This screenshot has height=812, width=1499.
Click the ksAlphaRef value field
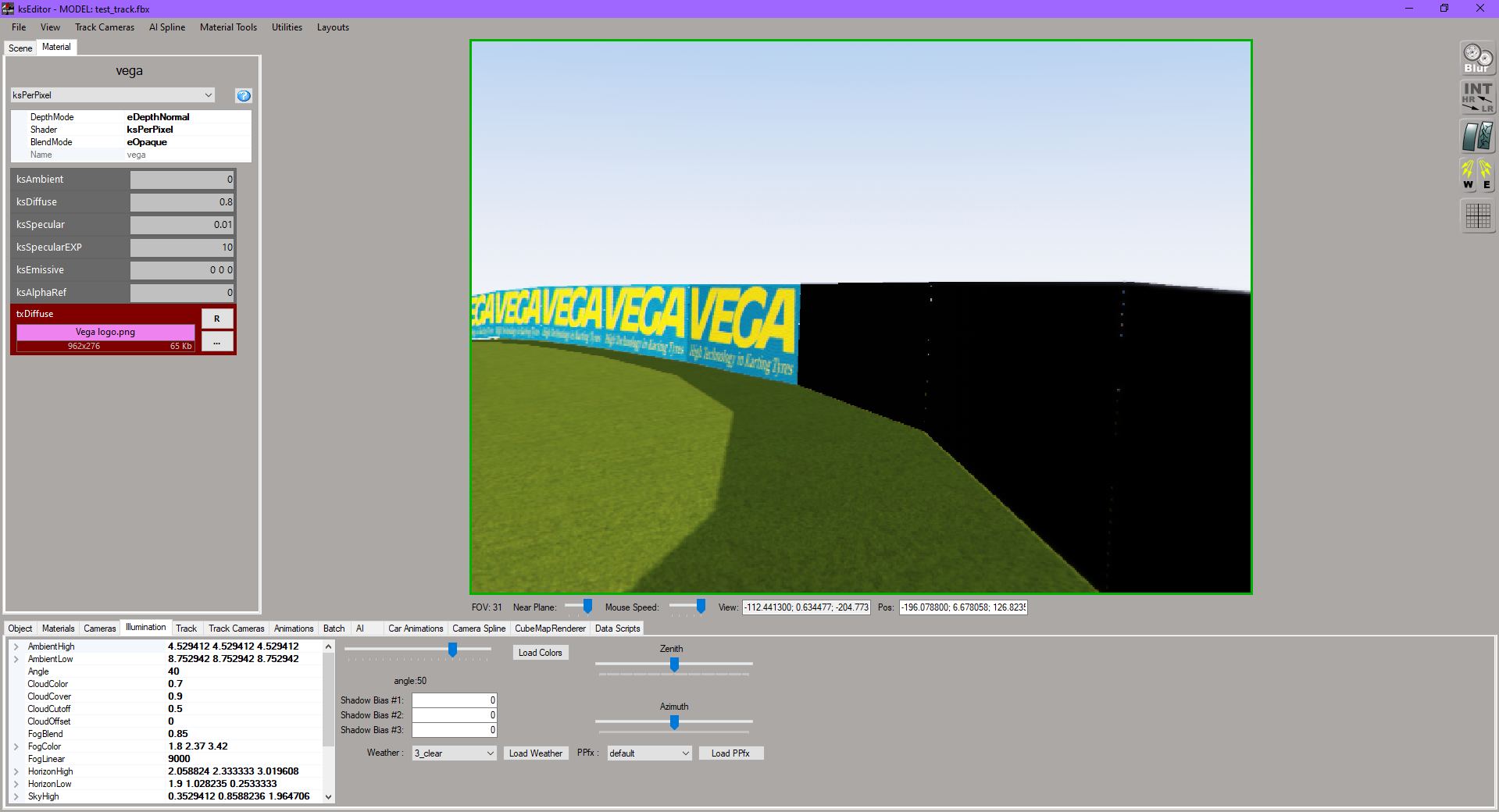183,293
